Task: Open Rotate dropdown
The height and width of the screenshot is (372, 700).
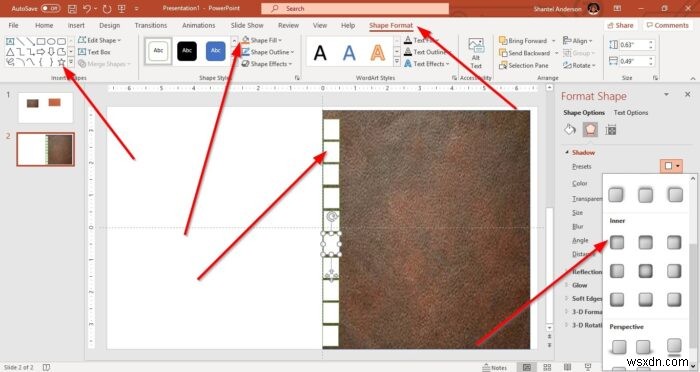Action: 579,65
